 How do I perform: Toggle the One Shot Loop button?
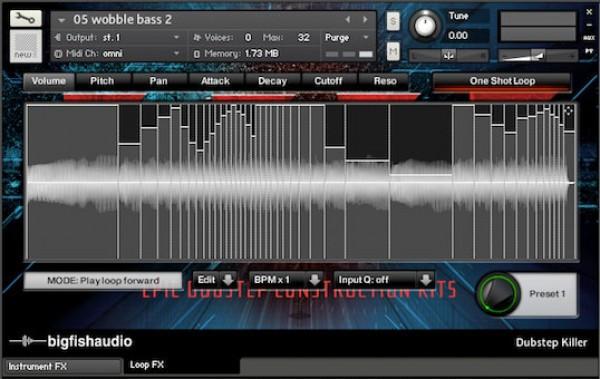coord(502,81)
